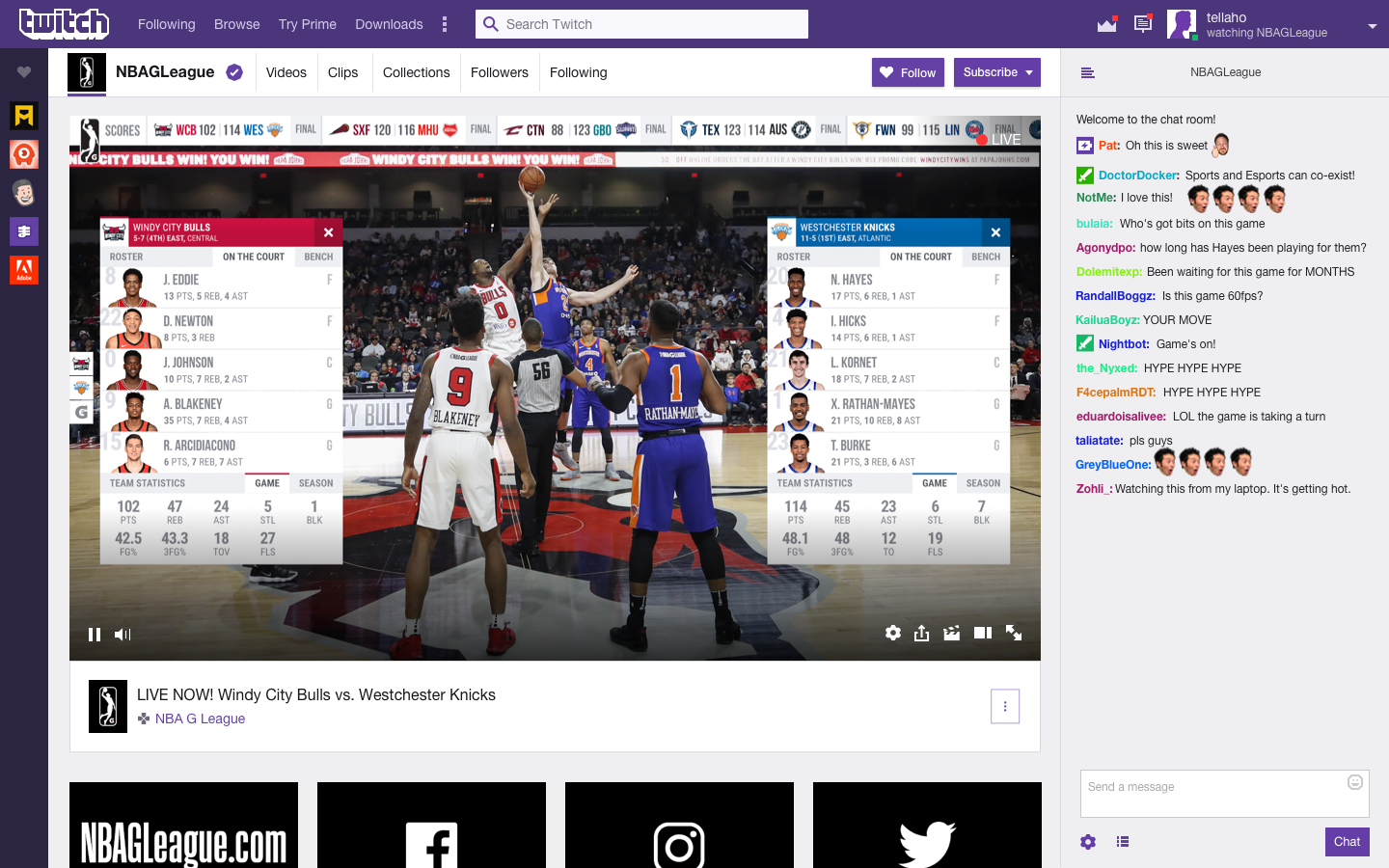Open the Videos tab
This screenshot has height=868, width=1389.
pyautogui.click(x=286, y=72)
